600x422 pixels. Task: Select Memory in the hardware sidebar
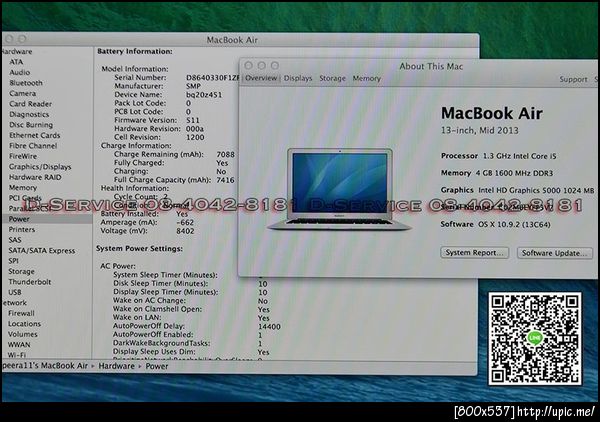point(23,188)
